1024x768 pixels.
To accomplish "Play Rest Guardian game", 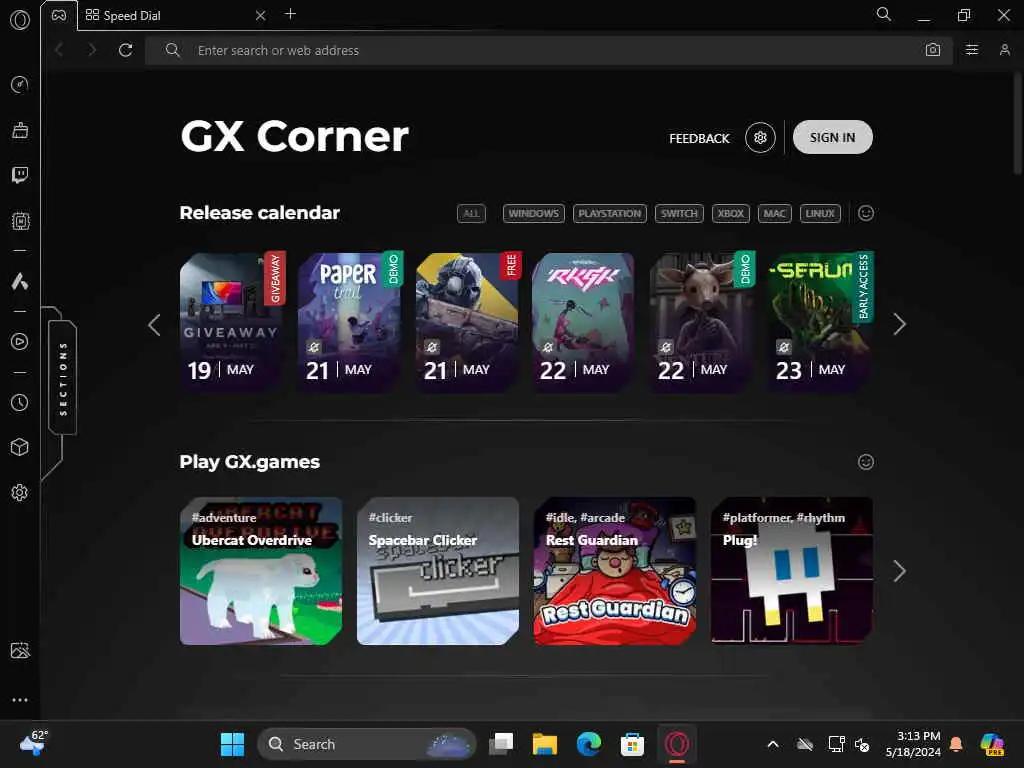I will tap(615, 571).
